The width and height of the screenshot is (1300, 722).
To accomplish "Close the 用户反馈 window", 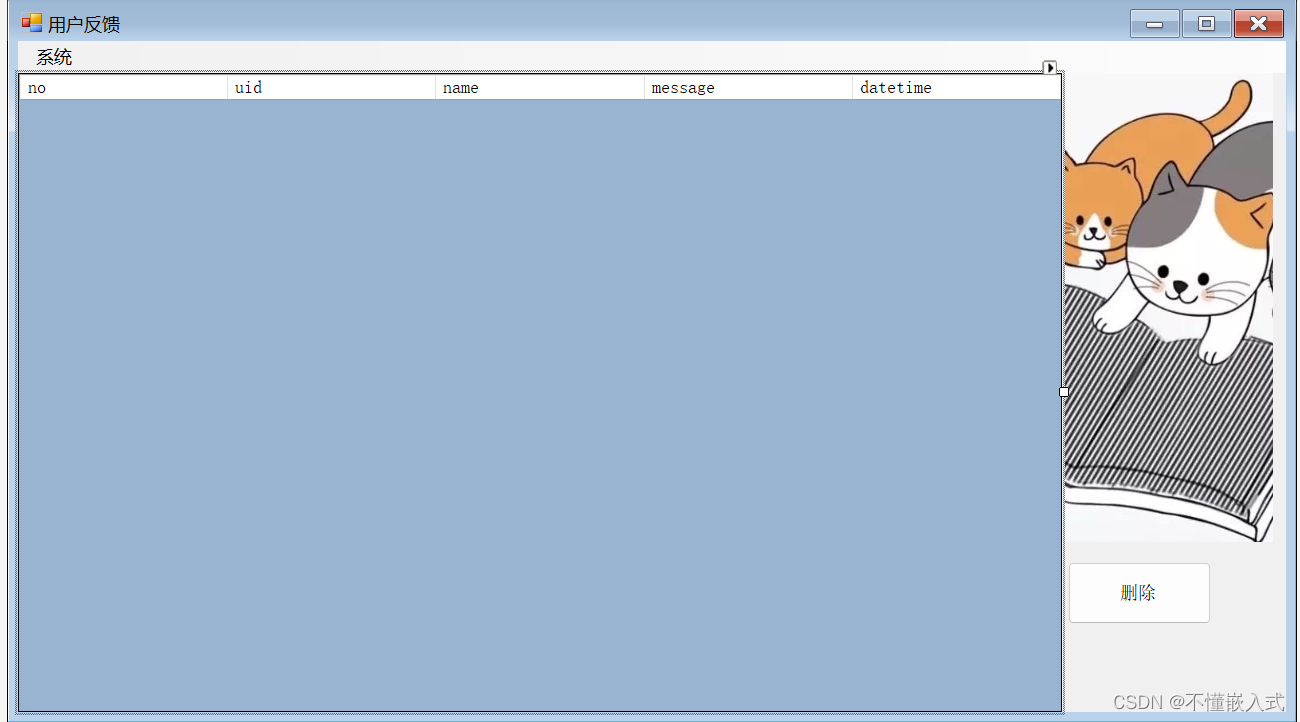I will (x=1259, y=24).
